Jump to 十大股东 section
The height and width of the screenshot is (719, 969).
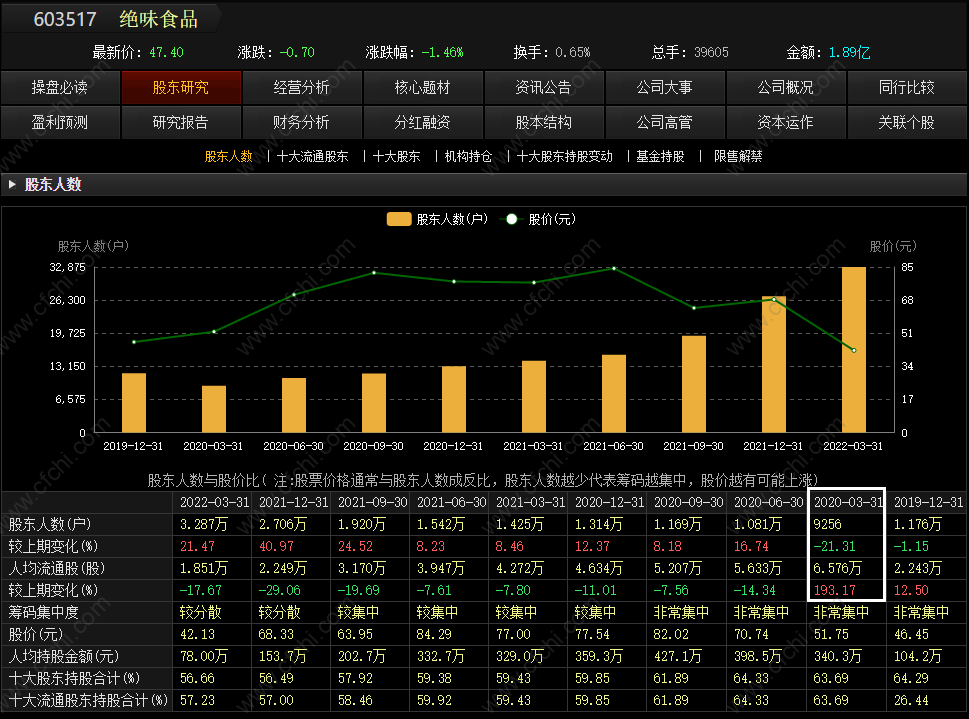pyautogui.click(x=397, y=156)
